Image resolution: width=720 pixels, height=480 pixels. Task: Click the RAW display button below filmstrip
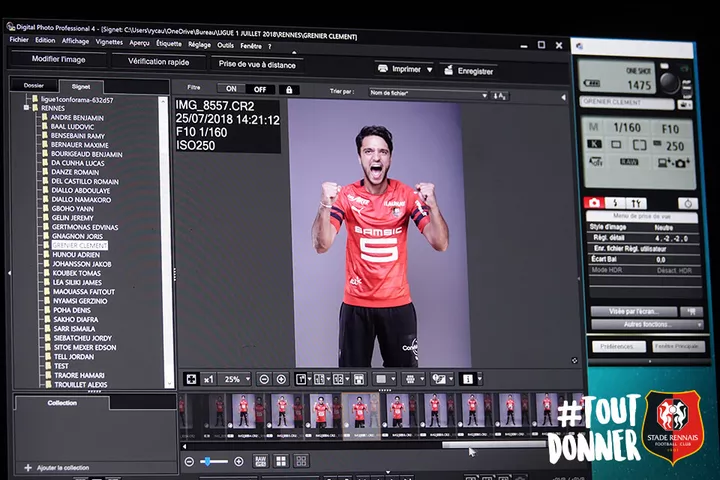[x=260, y=461]
